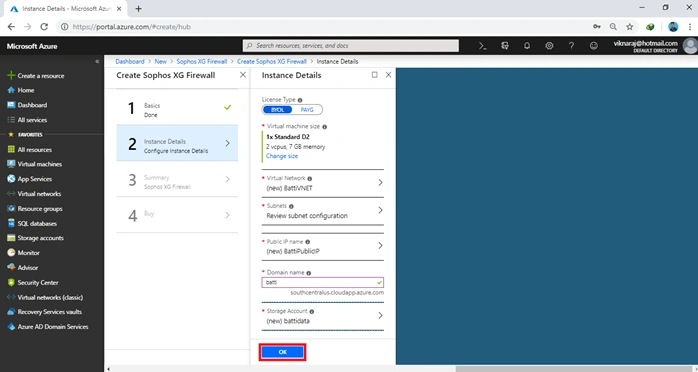Open All resources in favorites
This screenshot has width=698, height=372.
[29, 150]
